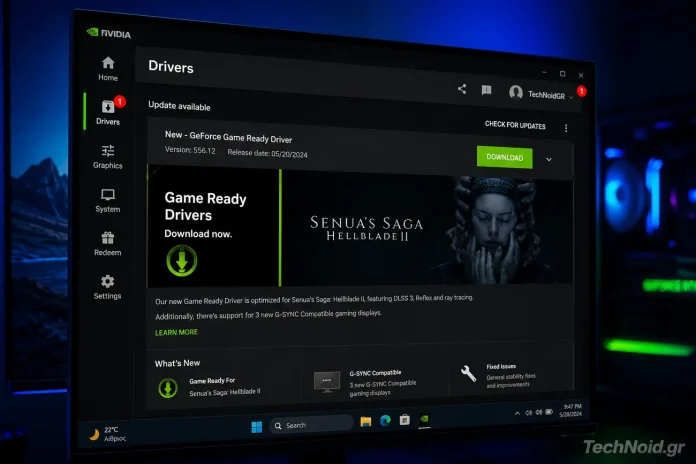Open the three-dot more options menu
Screen dimensions: 696x464
(x=566, y=128)
